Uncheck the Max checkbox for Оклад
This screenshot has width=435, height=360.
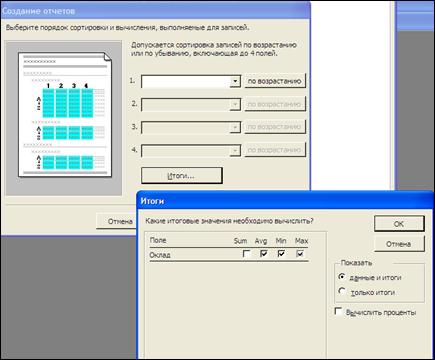[x=300, y=254]
